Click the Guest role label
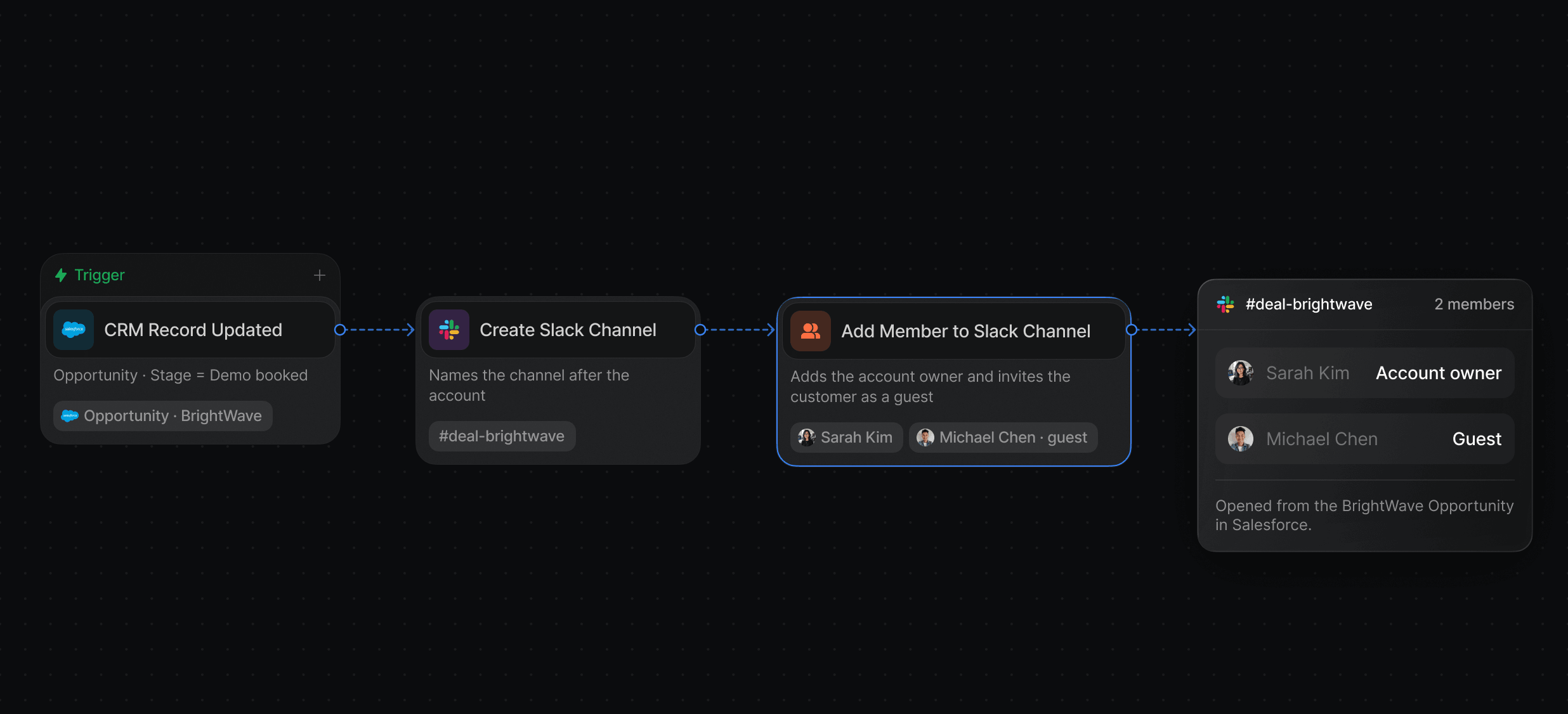The width and height of the screenshot is (1568, 714). [1477, 439]
